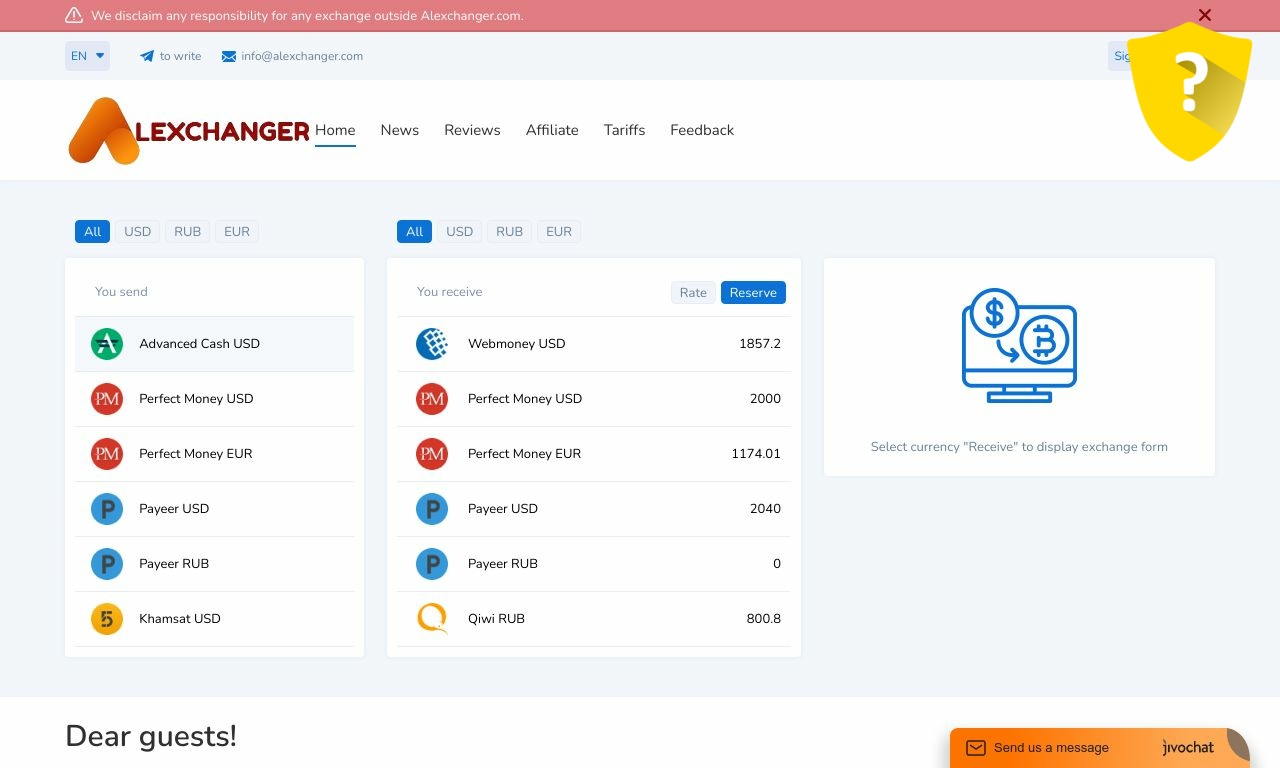1280x768 pixels.
Task: Click the Khamsat USD icon in send list
Action: click(107, 619)
